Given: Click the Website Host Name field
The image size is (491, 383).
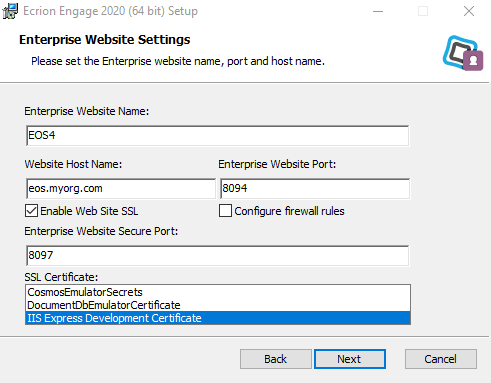Looking at the screenshot, I should tap(121, 189).
